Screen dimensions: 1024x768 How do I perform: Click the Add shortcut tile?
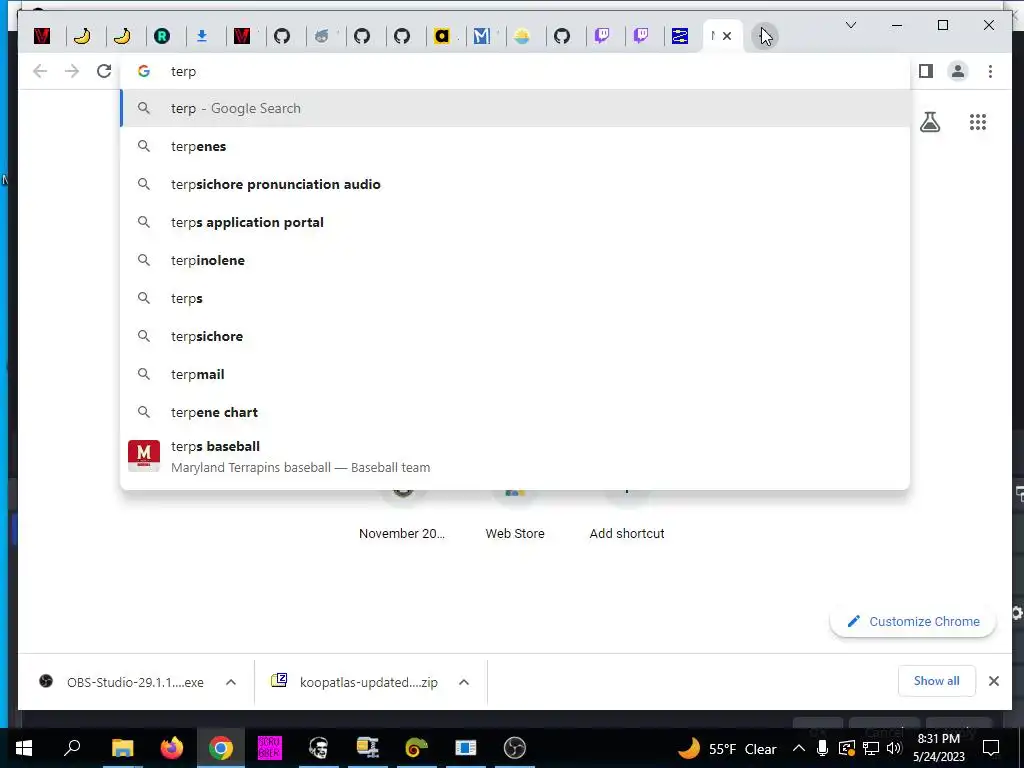click(627, 516)
